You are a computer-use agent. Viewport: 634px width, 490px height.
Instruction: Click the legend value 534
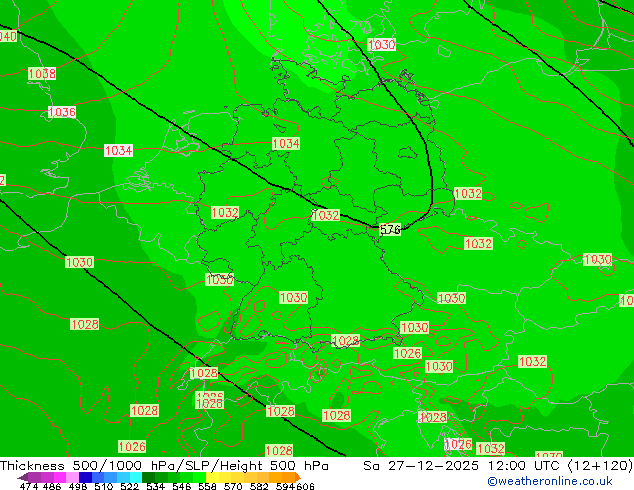point(155,486)
